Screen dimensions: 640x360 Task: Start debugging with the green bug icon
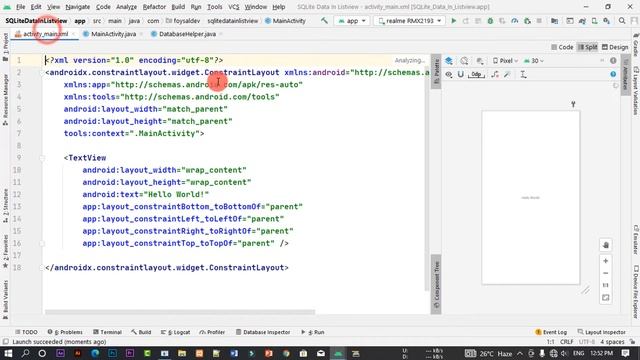pos(490,21)
